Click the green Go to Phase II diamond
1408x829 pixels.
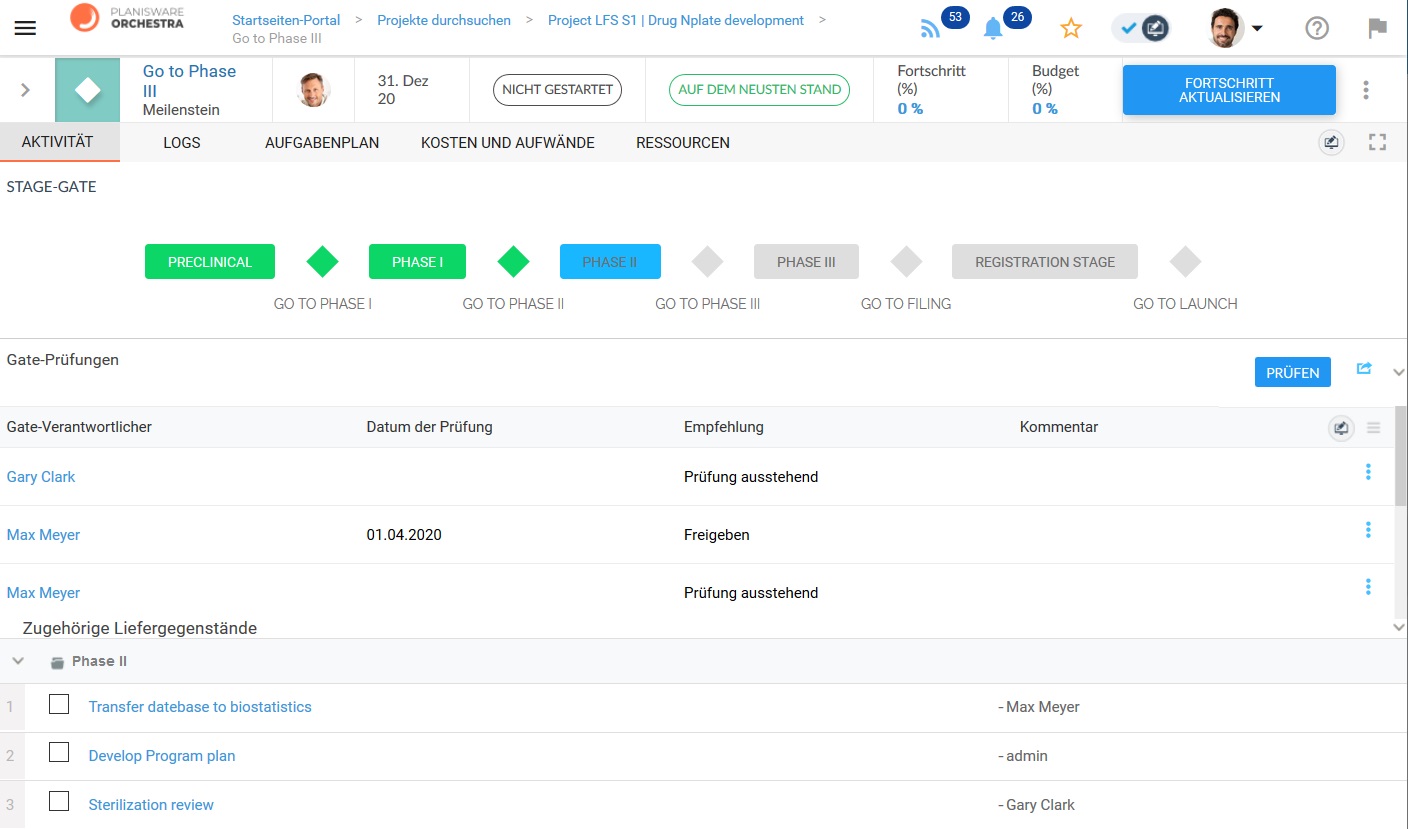(x=513, y=262)
